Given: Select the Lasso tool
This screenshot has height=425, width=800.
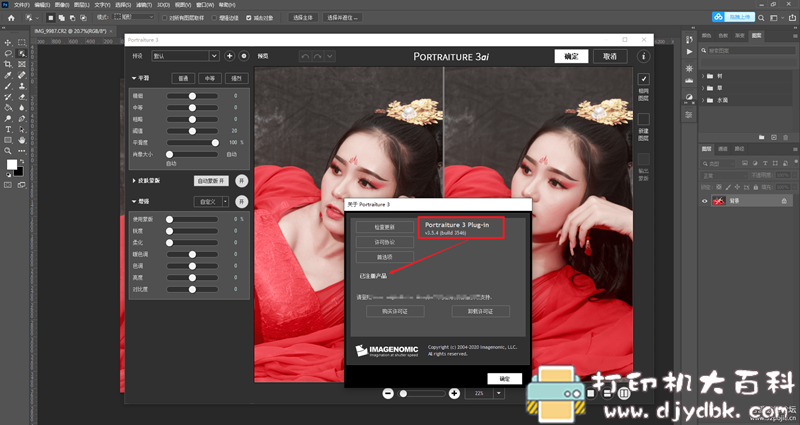Looking at the screenshot, I should click(x=8, y=53).
